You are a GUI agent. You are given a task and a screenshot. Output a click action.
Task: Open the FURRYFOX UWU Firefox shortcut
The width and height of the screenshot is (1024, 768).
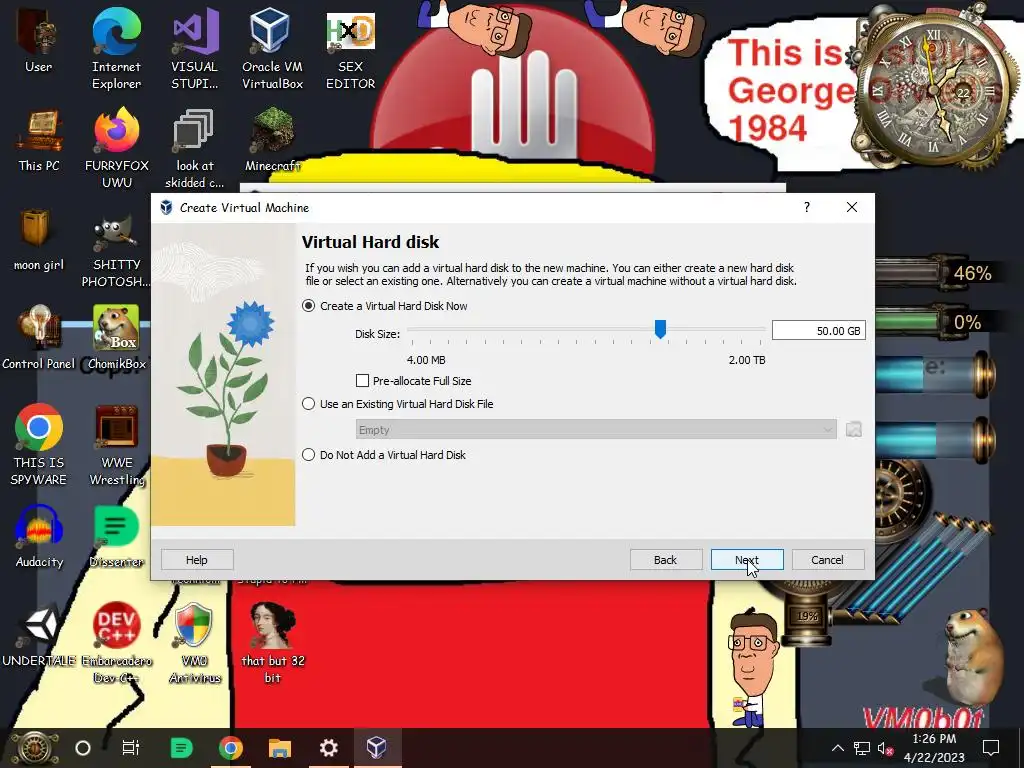[117, 148]
